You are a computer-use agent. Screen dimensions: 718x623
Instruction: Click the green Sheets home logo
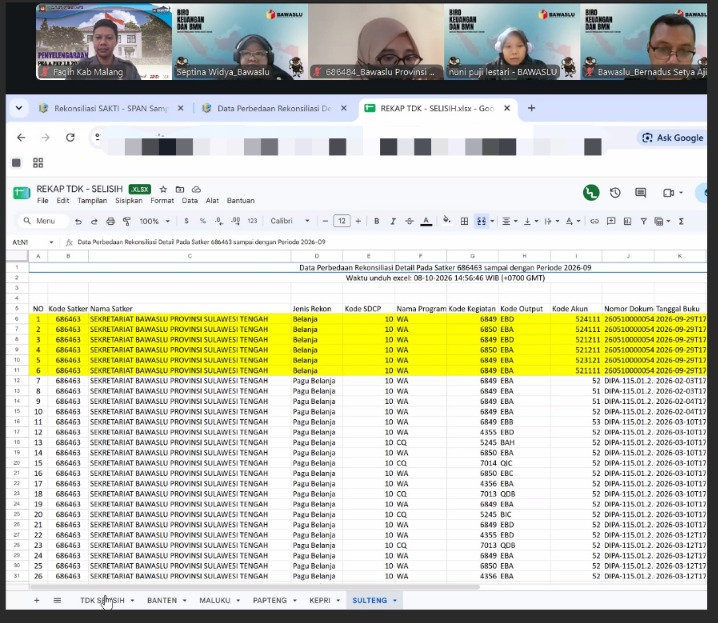(22, 194)
